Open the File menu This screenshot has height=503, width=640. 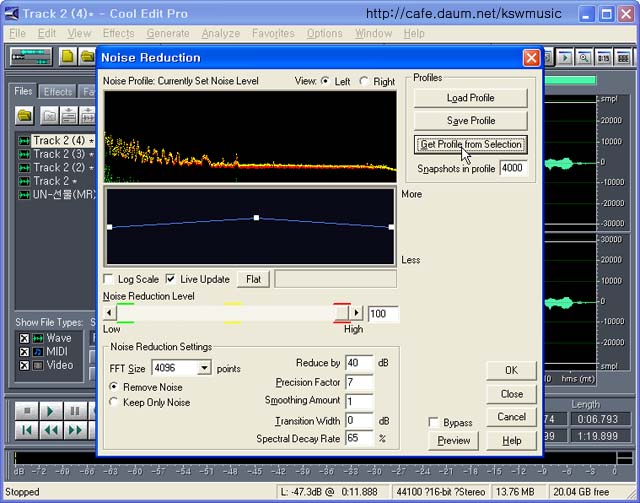pyautogui.click(x=18, y=33)
